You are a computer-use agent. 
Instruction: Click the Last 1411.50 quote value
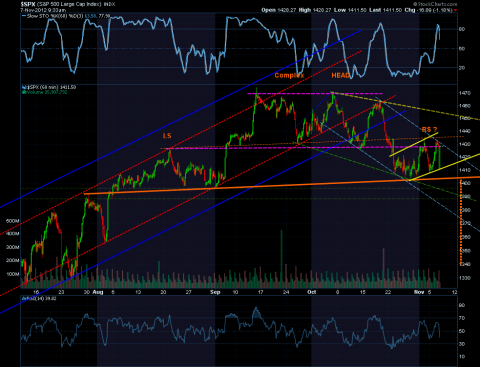386,10
